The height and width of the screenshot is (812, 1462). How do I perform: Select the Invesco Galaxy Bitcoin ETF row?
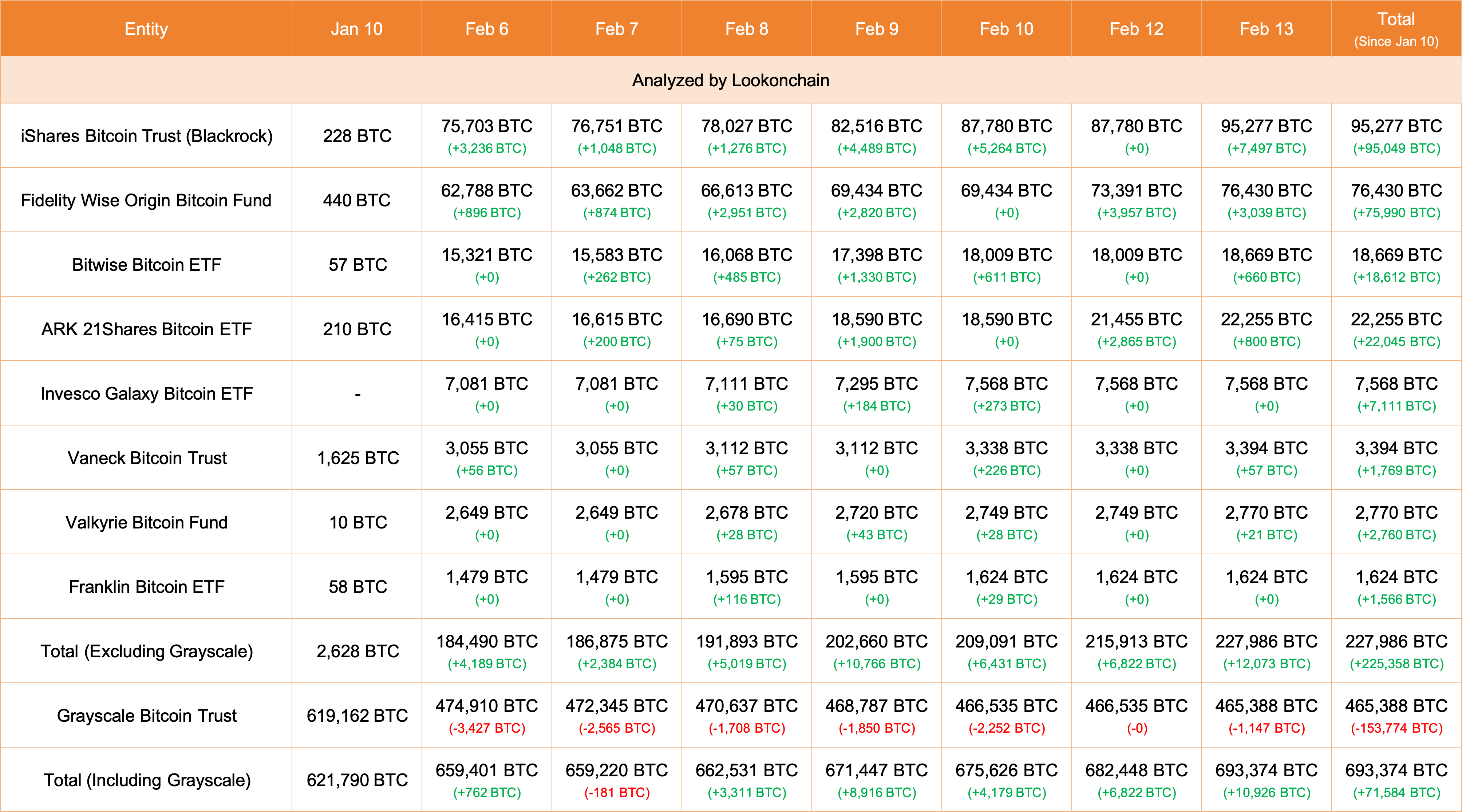pyautogui.click(x=146, y=393)
